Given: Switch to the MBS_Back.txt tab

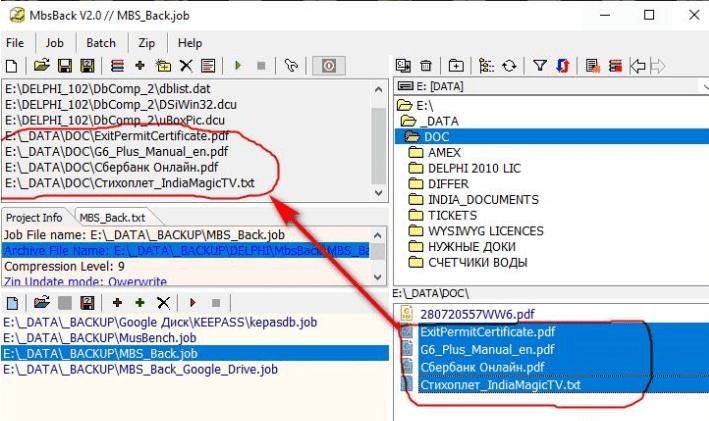Looking at the screenshot, I should click(x=112, y=217).
